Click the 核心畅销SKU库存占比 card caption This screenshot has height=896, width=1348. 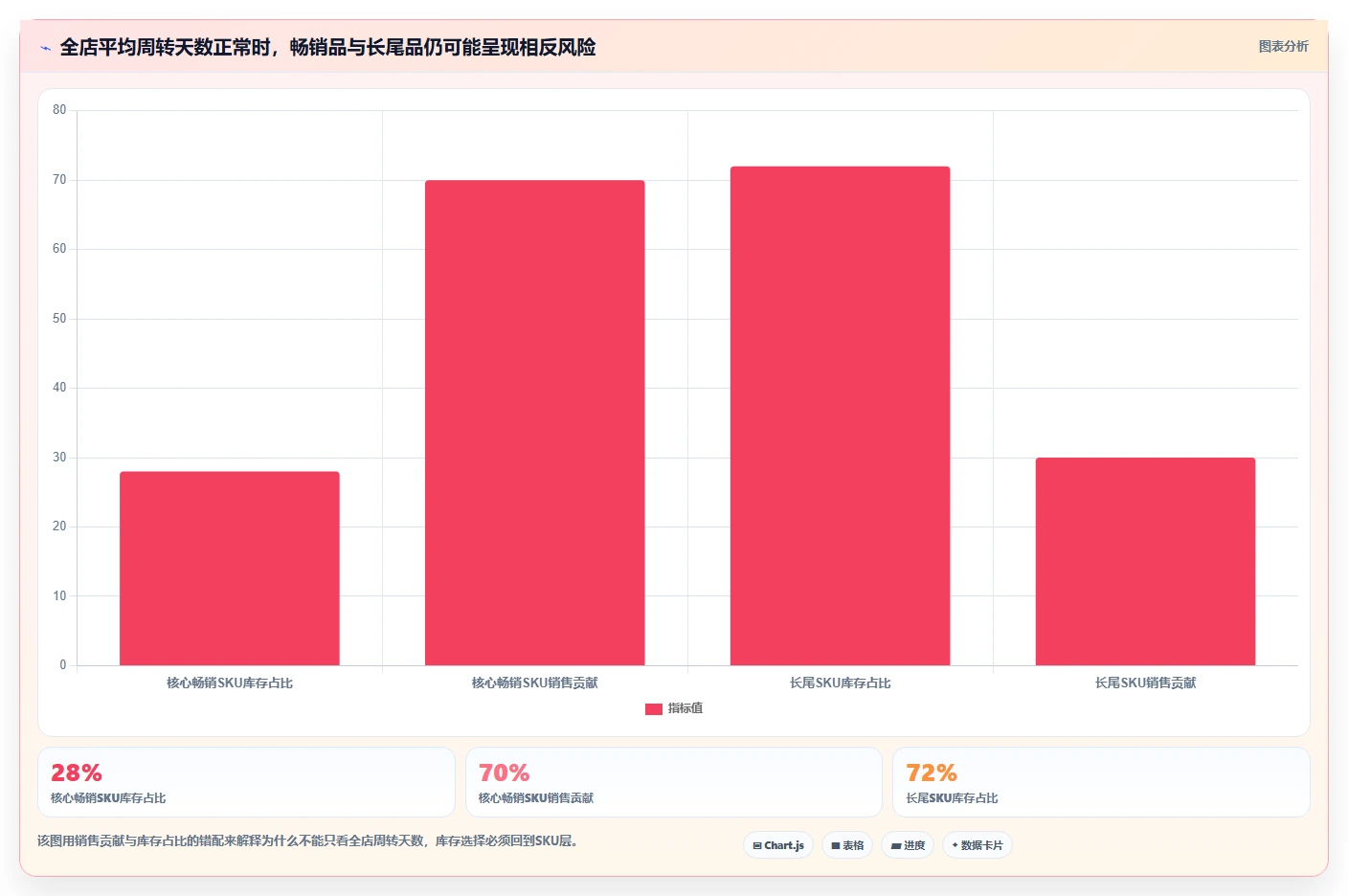tap(108, 798)
